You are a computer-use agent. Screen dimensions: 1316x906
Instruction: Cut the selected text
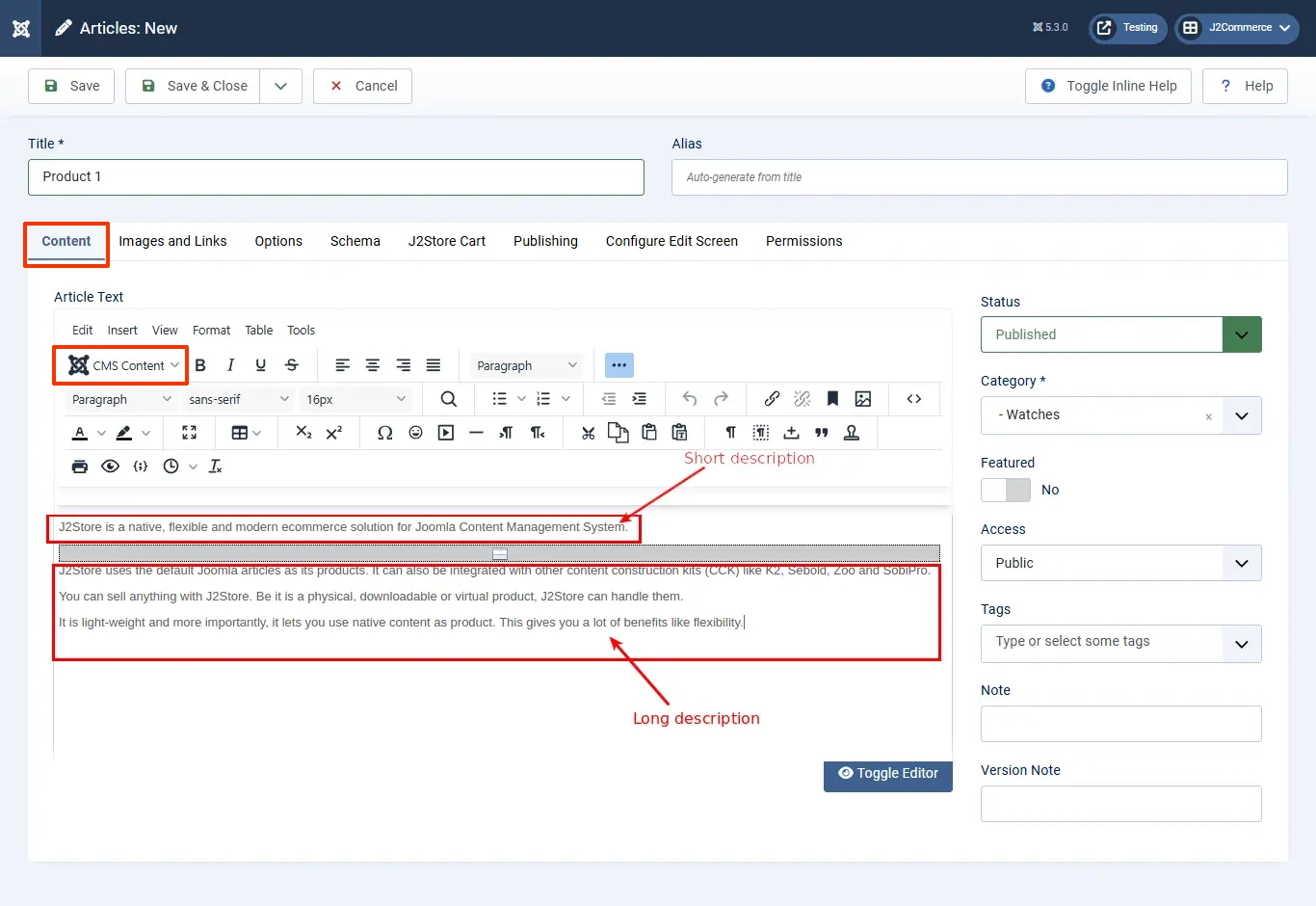[588, 433]
